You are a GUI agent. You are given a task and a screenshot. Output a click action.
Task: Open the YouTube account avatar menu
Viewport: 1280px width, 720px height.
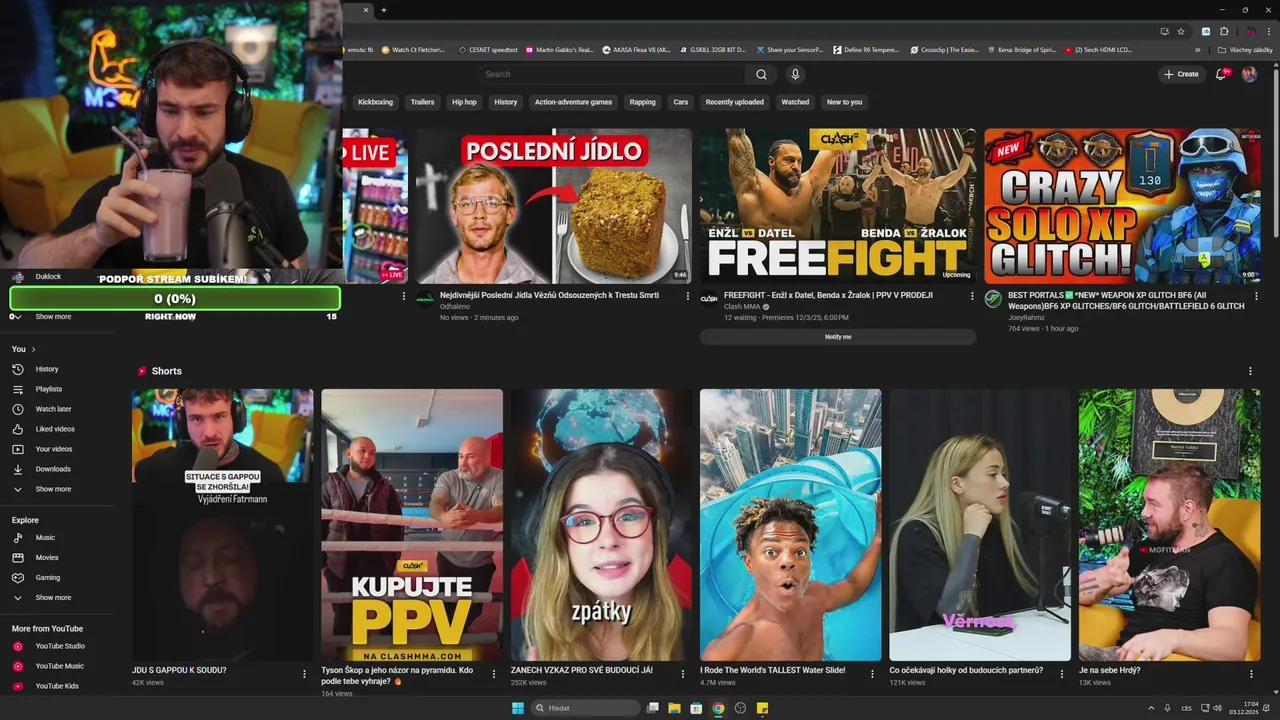click(x=1249, y=74)
